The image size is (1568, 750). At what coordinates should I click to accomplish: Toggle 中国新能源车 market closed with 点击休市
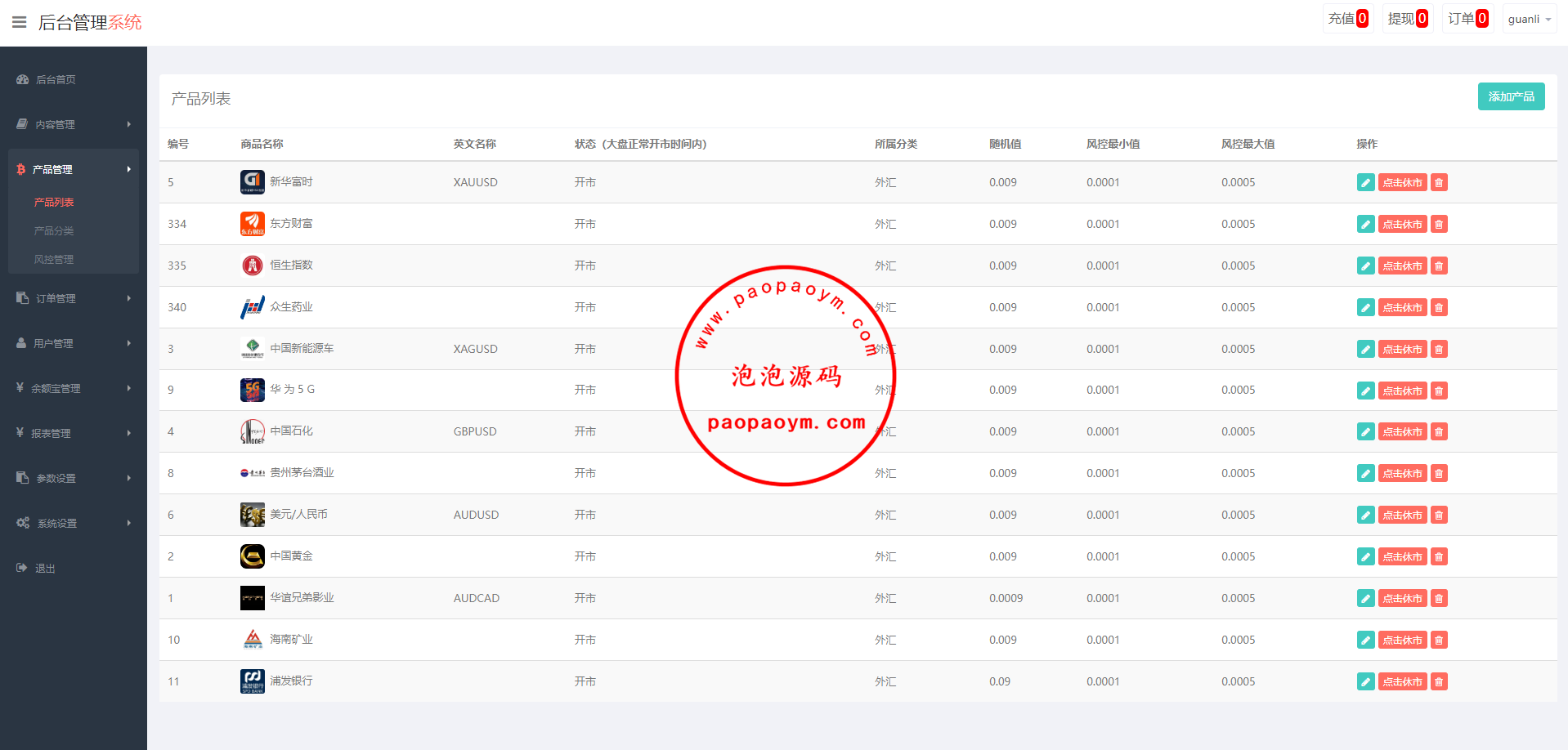pyautogui.click(x=1402, y=349)
